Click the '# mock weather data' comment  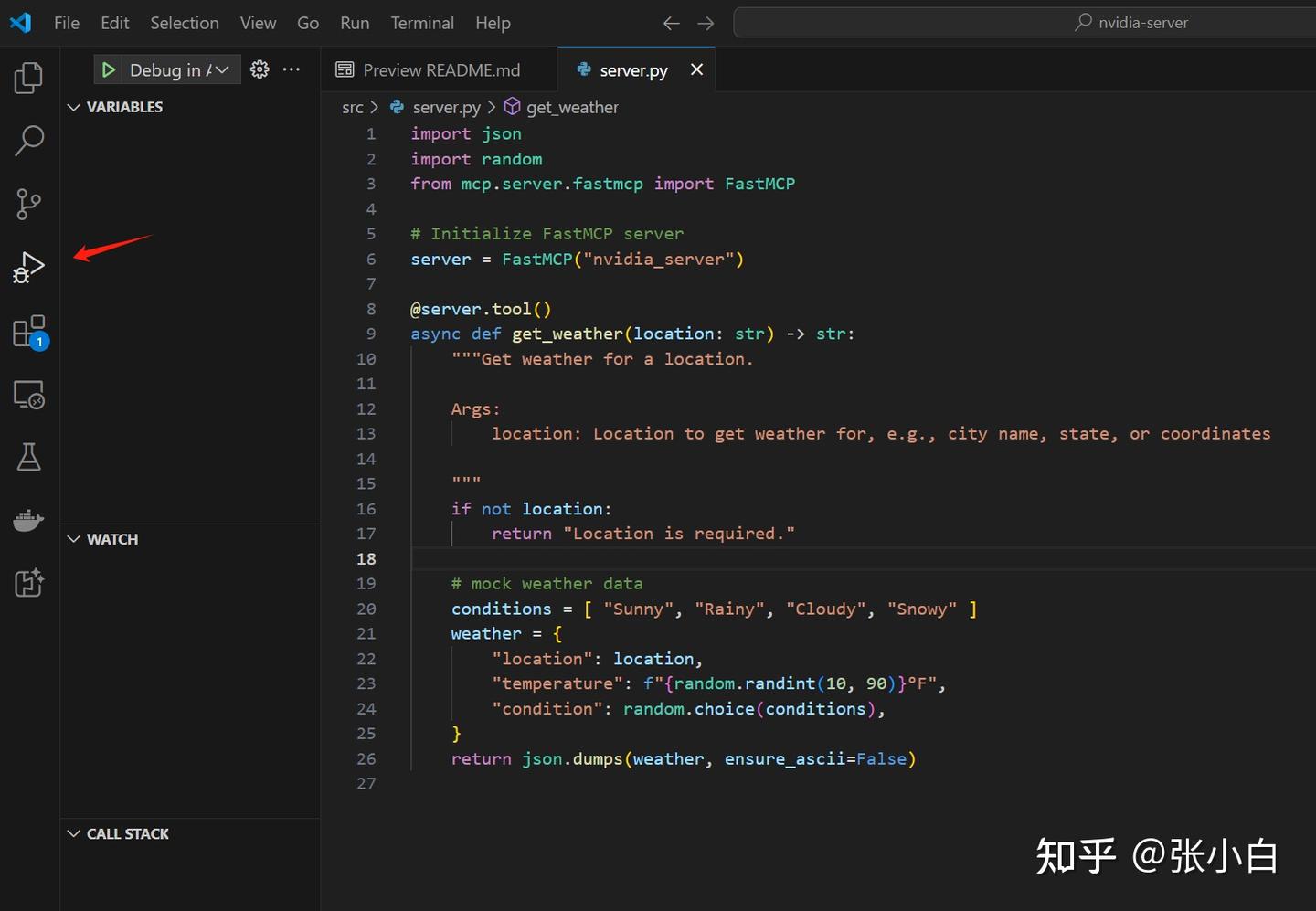pos(547,584)
